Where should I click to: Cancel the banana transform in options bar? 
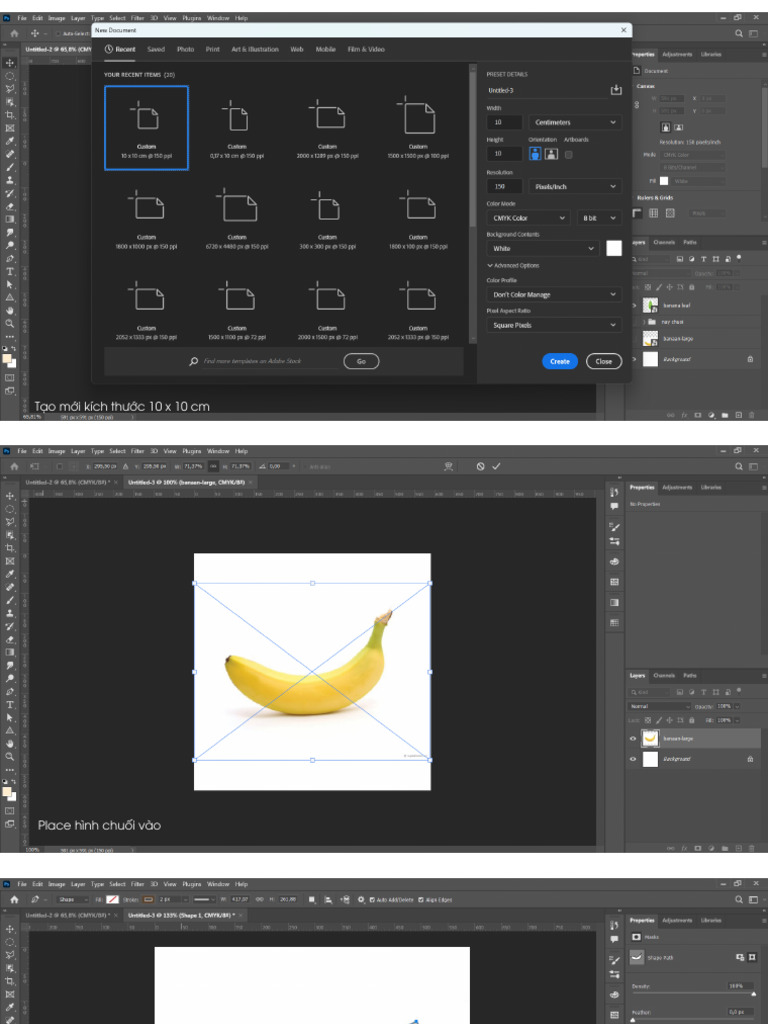point(480,466)
